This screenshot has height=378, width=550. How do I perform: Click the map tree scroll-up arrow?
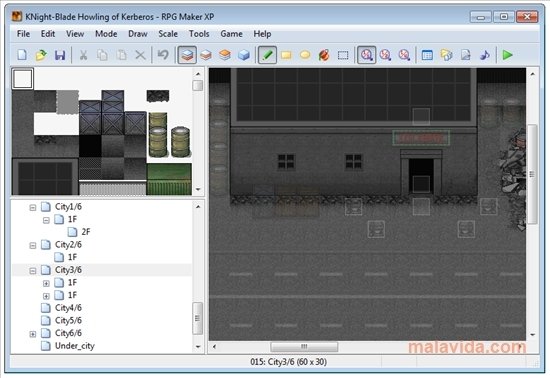point(198,207)
